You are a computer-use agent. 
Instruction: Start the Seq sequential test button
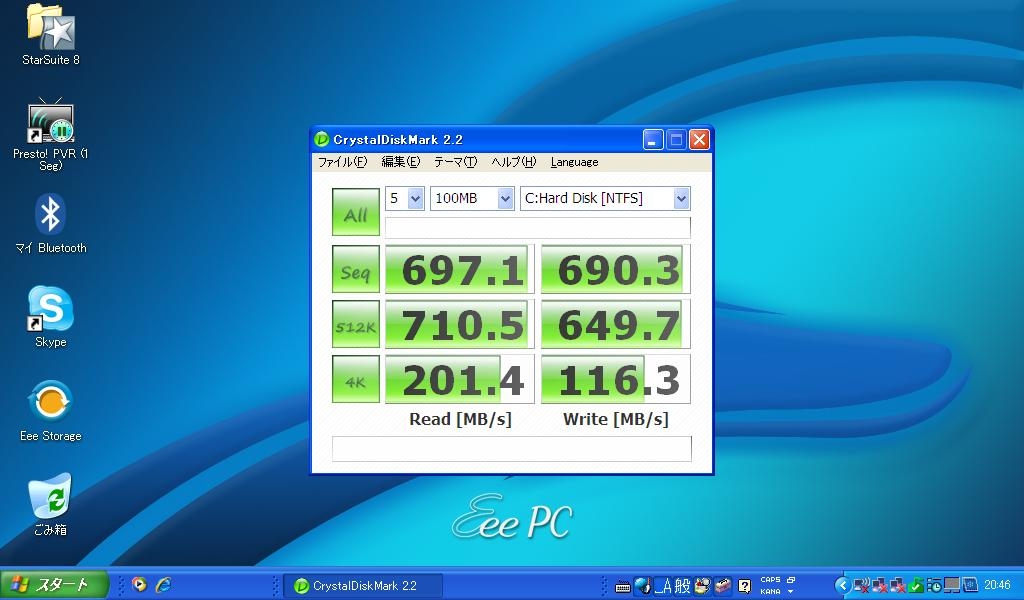click(356, 269)
